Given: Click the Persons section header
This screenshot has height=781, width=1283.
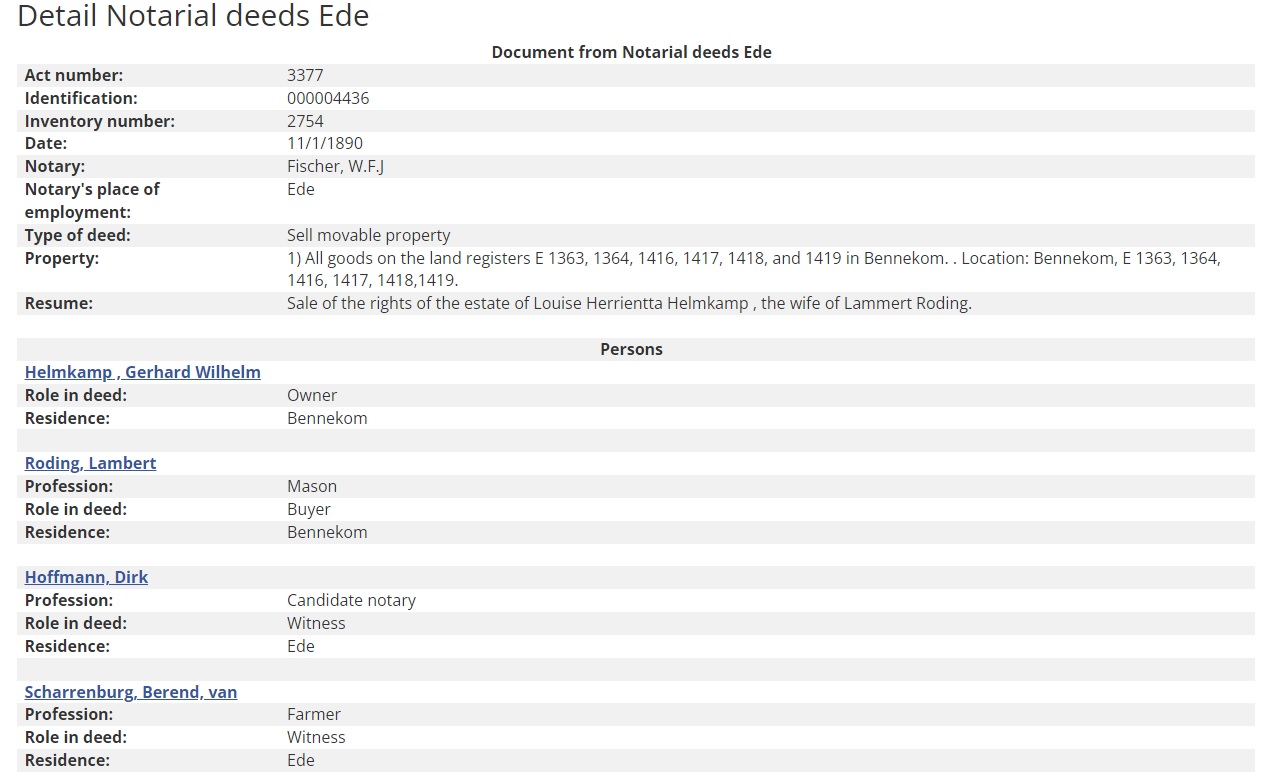Looking at the screenshot, I should tap(631, 349).
